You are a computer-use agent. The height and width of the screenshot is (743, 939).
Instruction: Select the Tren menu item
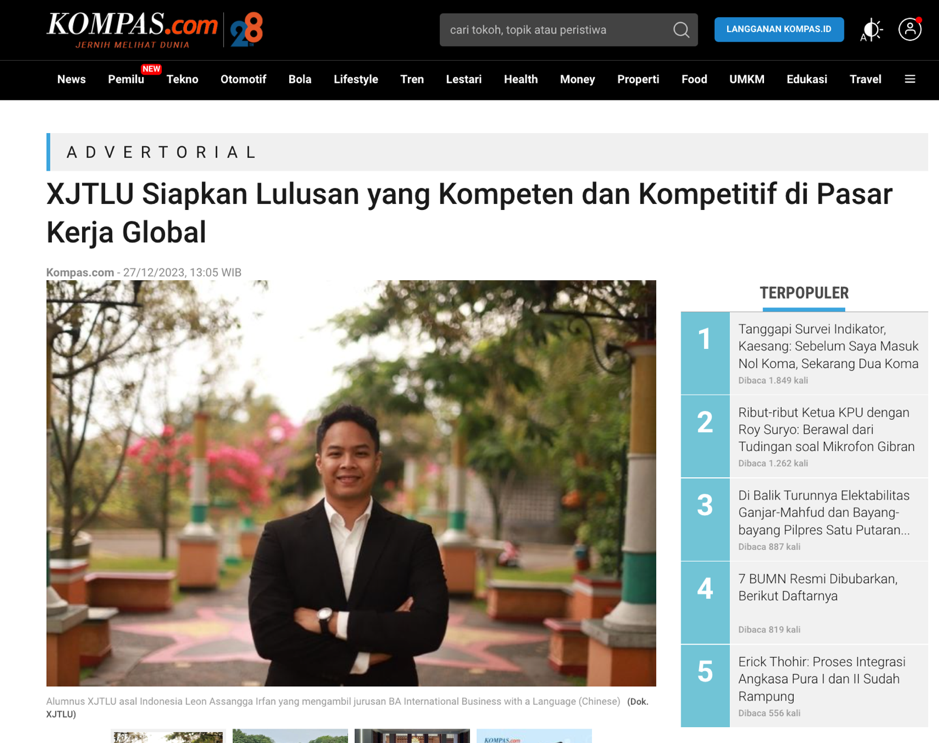(x=412, y=79)
